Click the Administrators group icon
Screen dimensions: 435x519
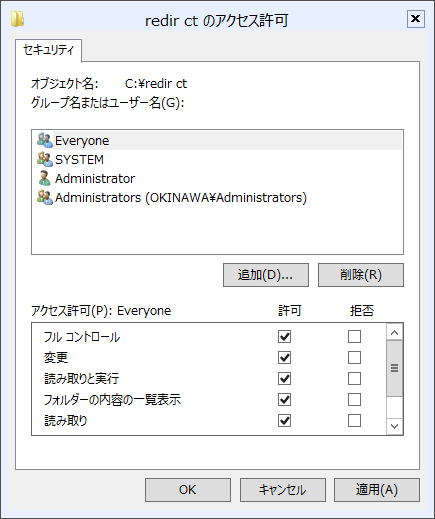pos(45,197)
